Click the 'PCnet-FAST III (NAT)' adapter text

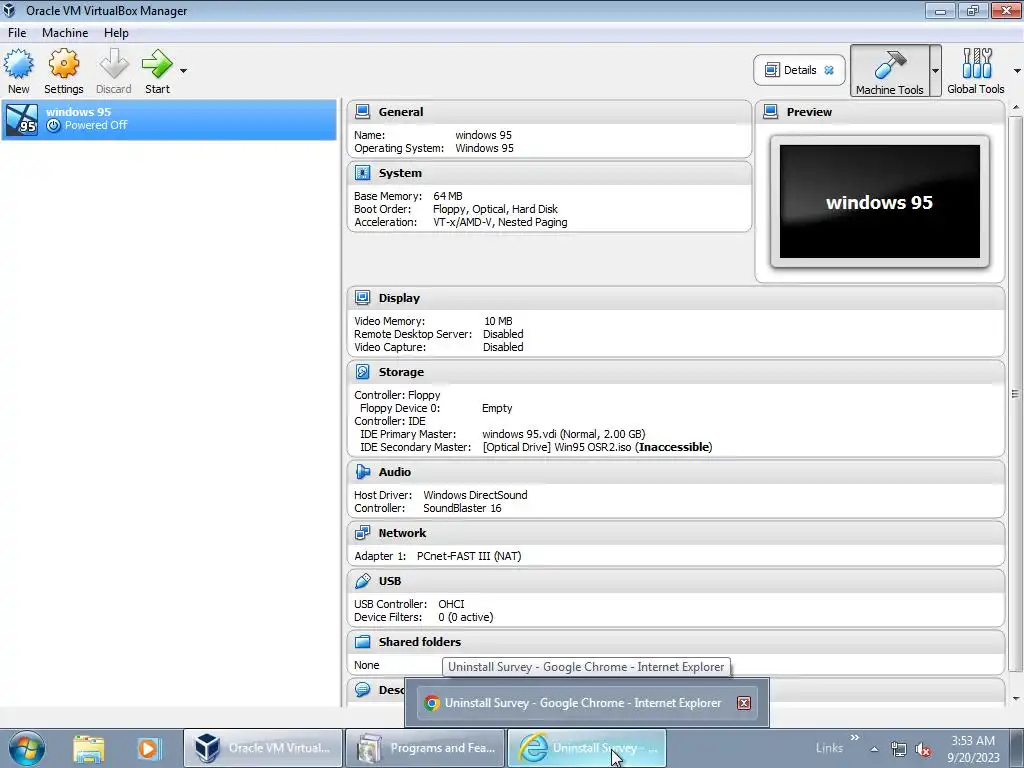coord(469,556)
